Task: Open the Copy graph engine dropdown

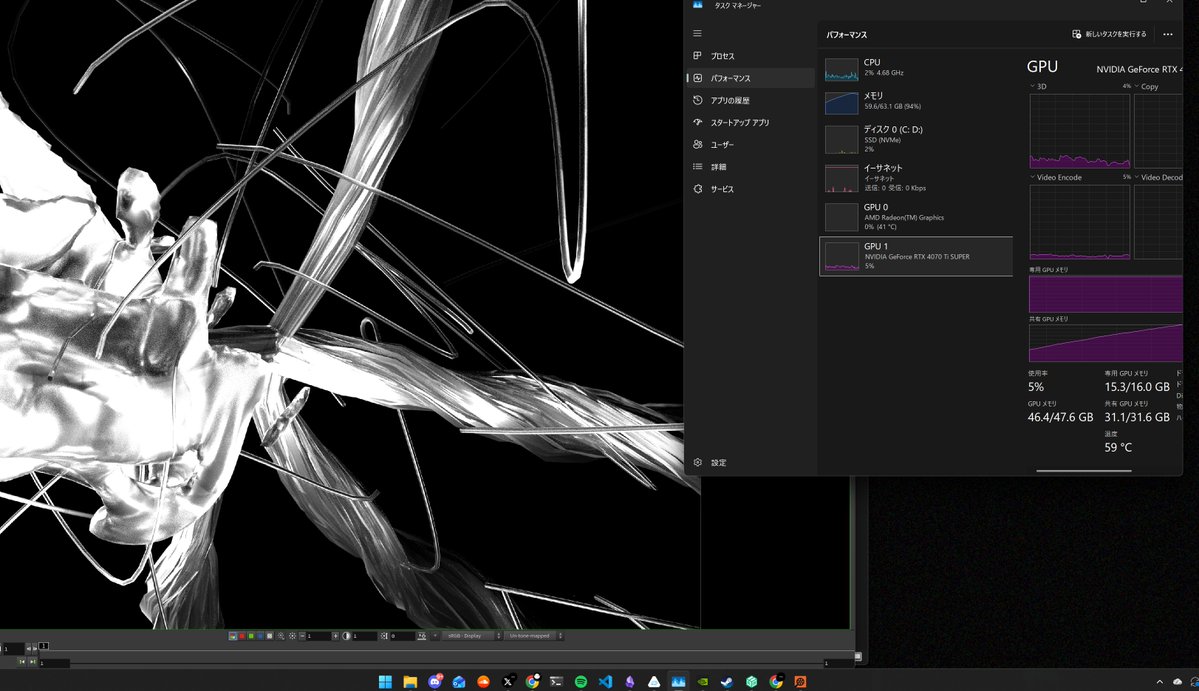Action: click(1146, 86)
